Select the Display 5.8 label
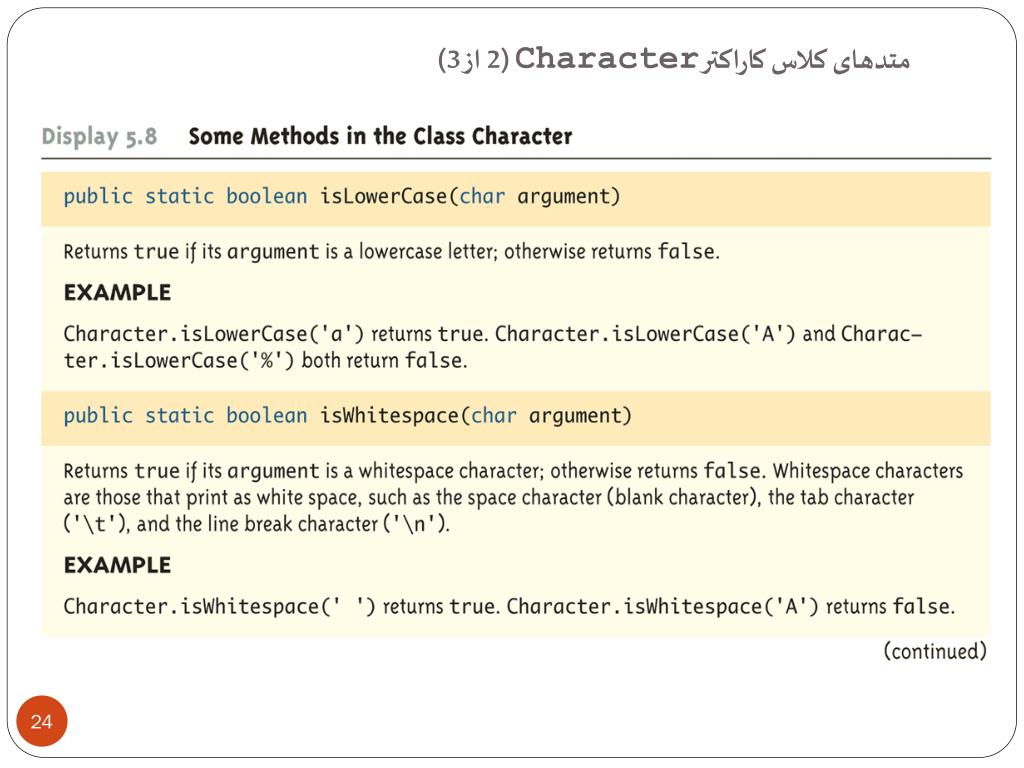The height and width of the screenshot is (768, 1024). click(99, 136)
